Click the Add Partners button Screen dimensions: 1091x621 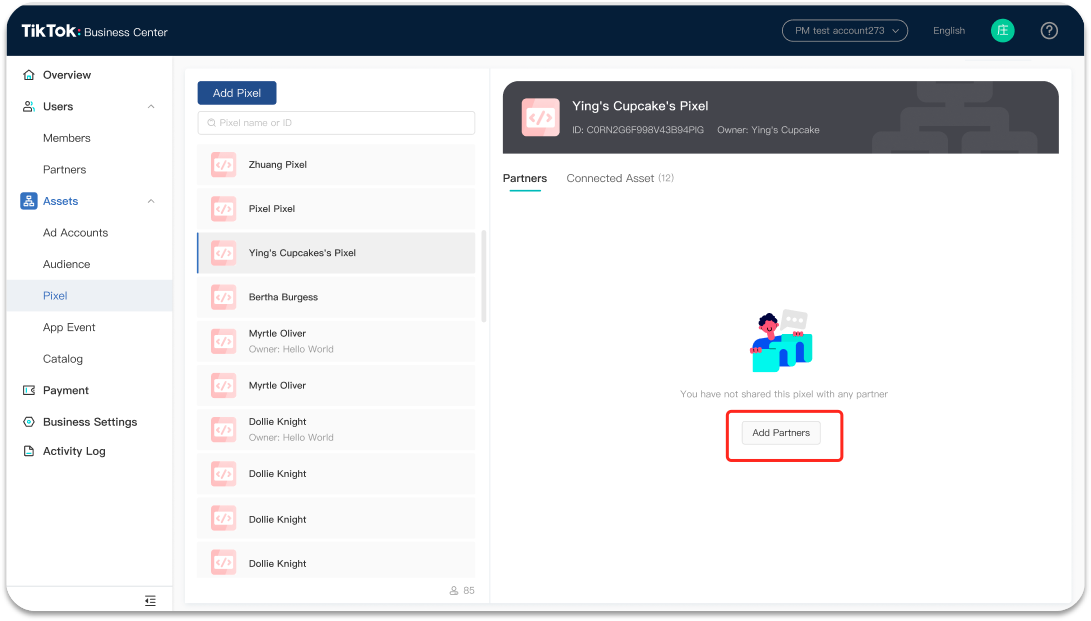781,433
